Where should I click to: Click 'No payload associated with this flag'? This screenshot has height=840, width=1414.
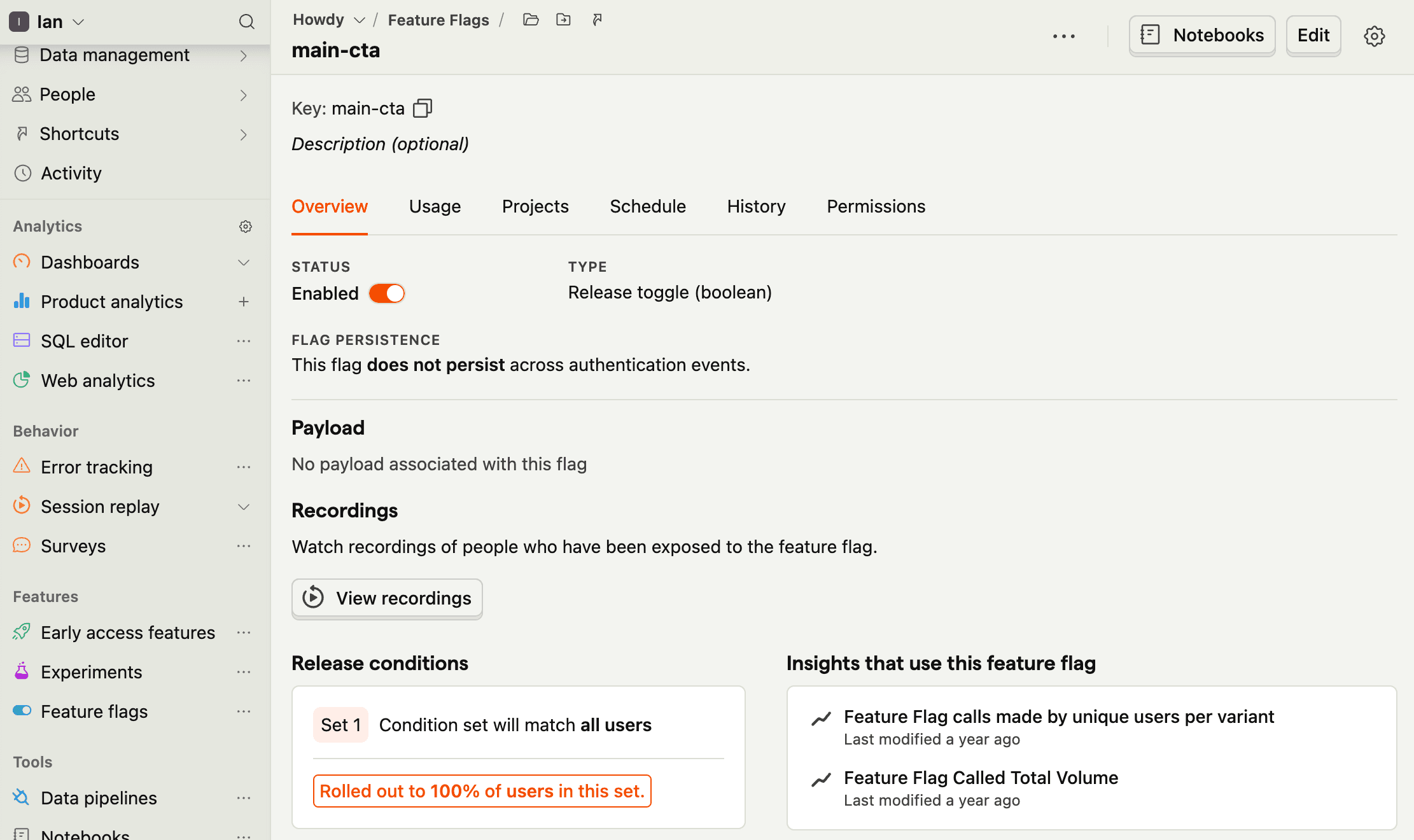pyautogui.click(x=439, y=465)
